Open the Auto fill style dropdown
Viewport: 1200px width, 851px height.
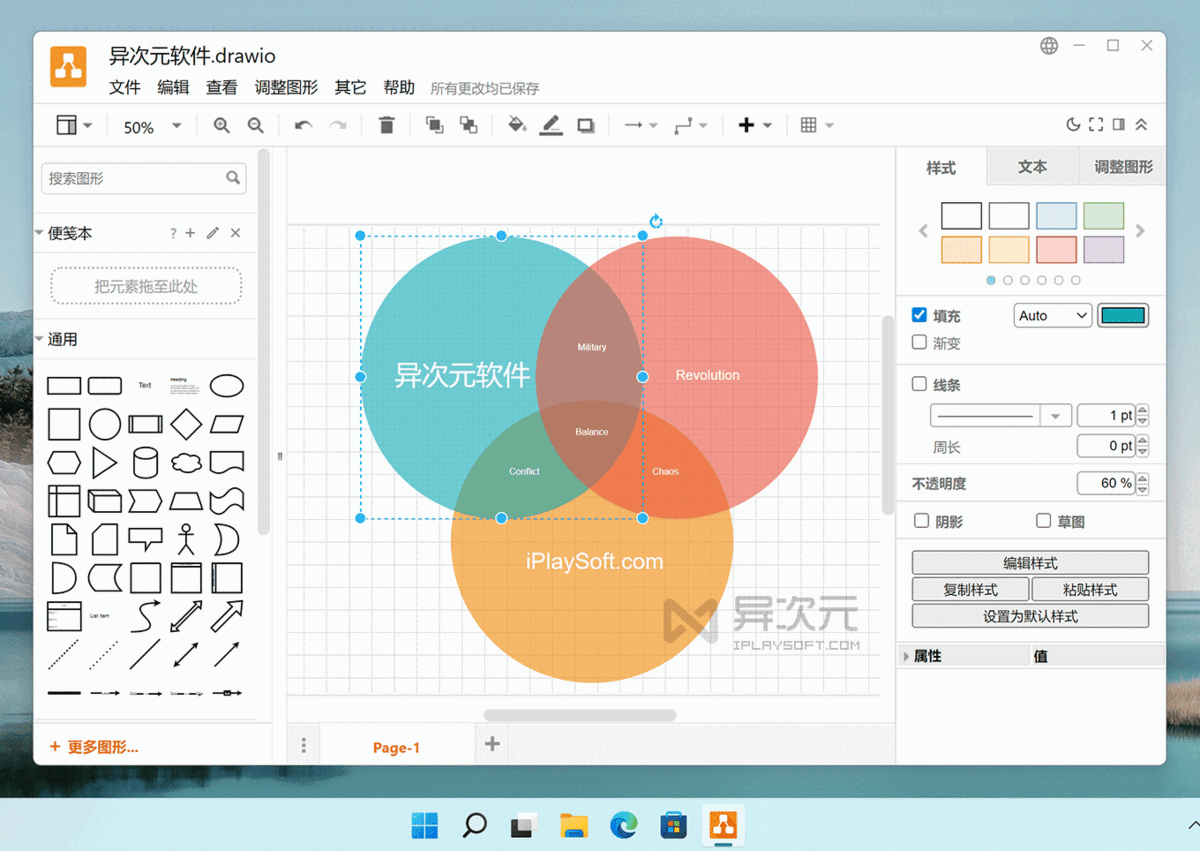coord(1052,315)
